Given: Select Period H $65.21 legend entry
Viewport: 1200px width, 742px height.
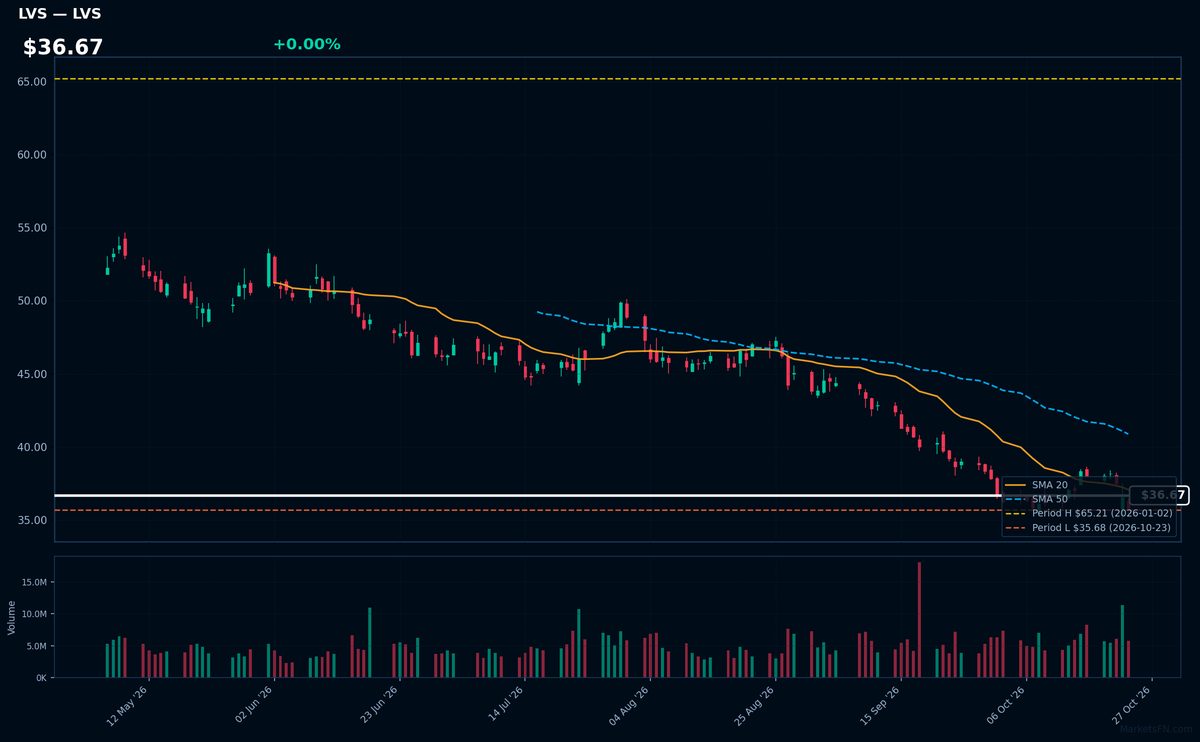Looking at the screenshot, I should pos(1088,513).
